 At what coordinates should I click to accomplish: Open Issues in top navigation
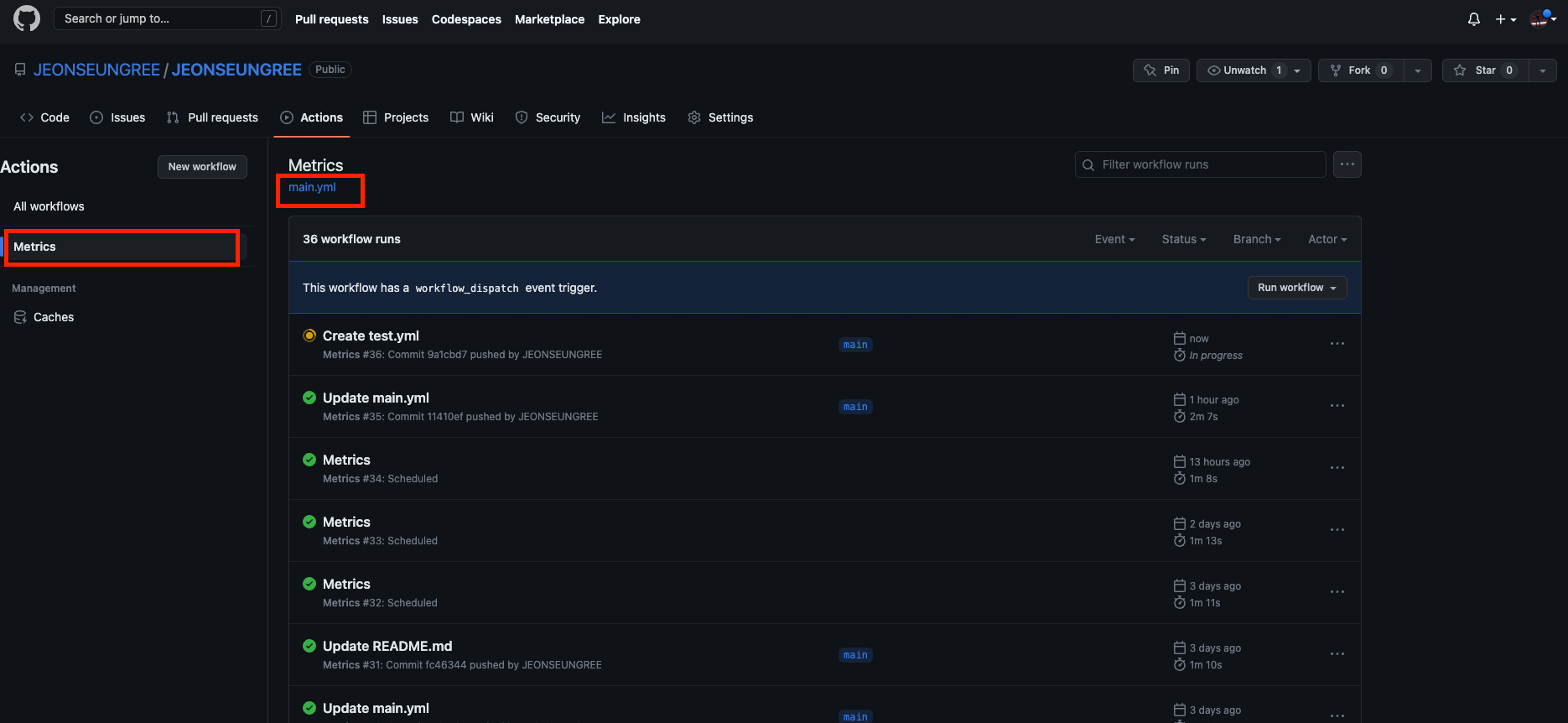pyautogui.click(x=400, y=19)
